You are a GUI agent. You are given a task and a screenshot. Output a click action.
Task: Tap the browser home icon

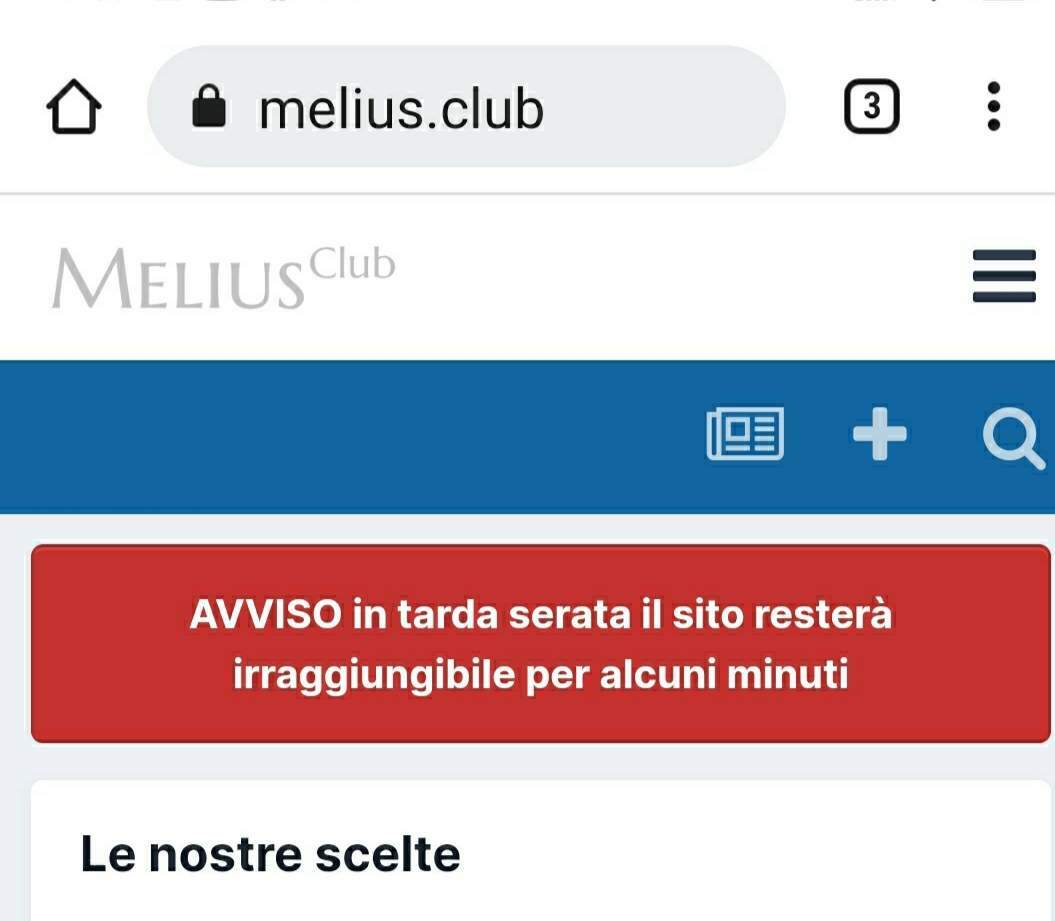[74, 107]
